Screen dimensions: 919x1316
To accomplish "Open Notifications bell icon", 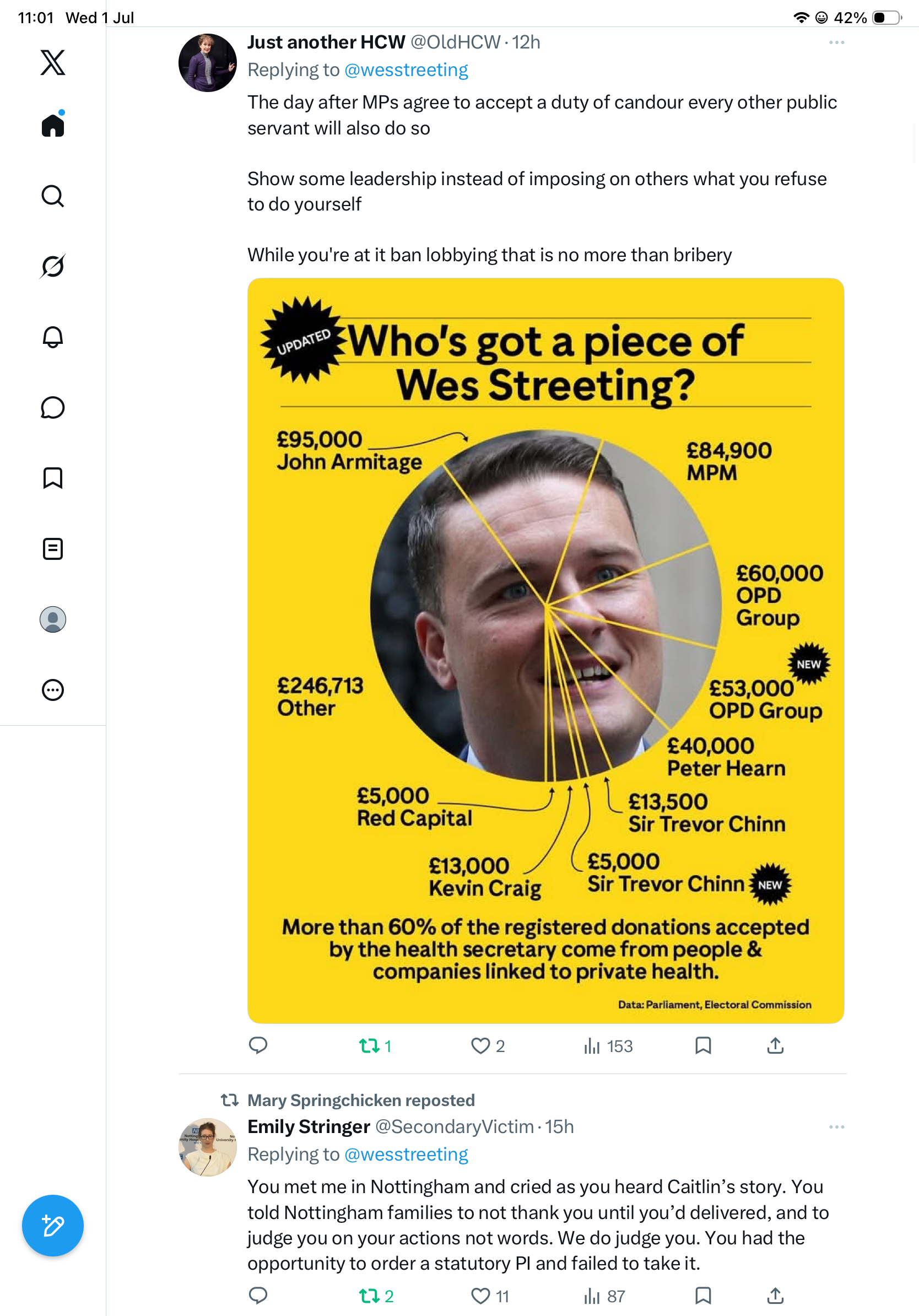I will click(53, 337).
